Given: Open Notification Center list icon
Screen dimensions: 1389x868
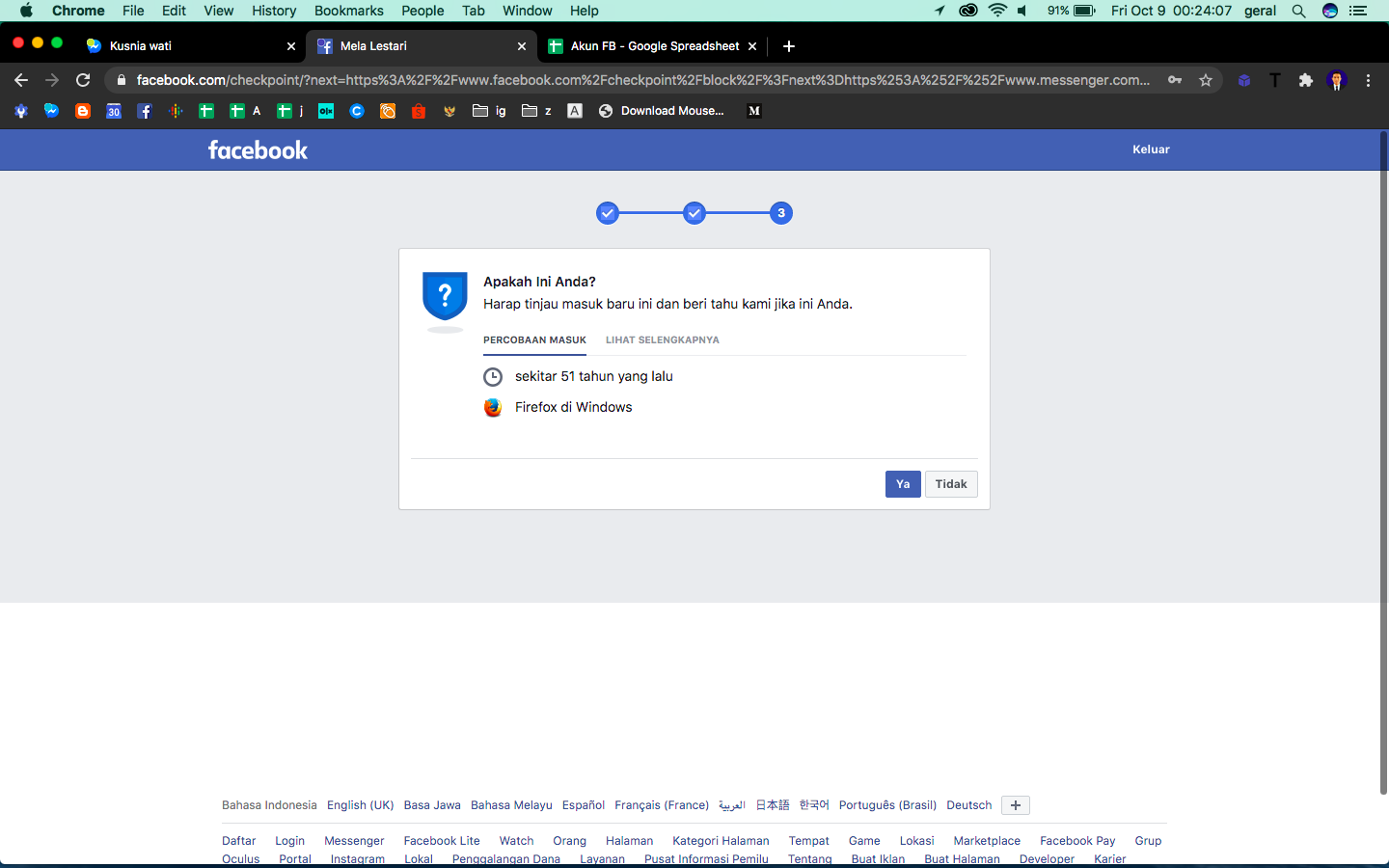Looking at the screenshot, I should [x=1358, y=11].
